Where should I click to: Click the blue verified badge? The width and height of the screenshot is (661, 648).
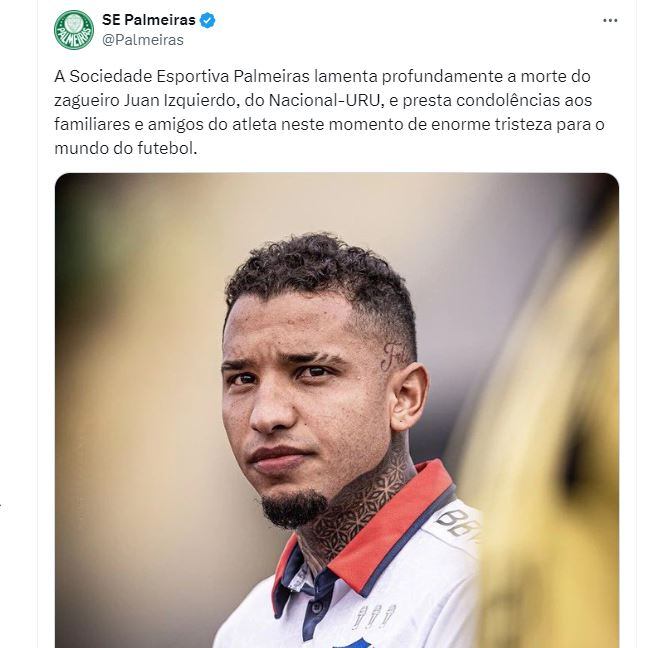pos(207,20)
